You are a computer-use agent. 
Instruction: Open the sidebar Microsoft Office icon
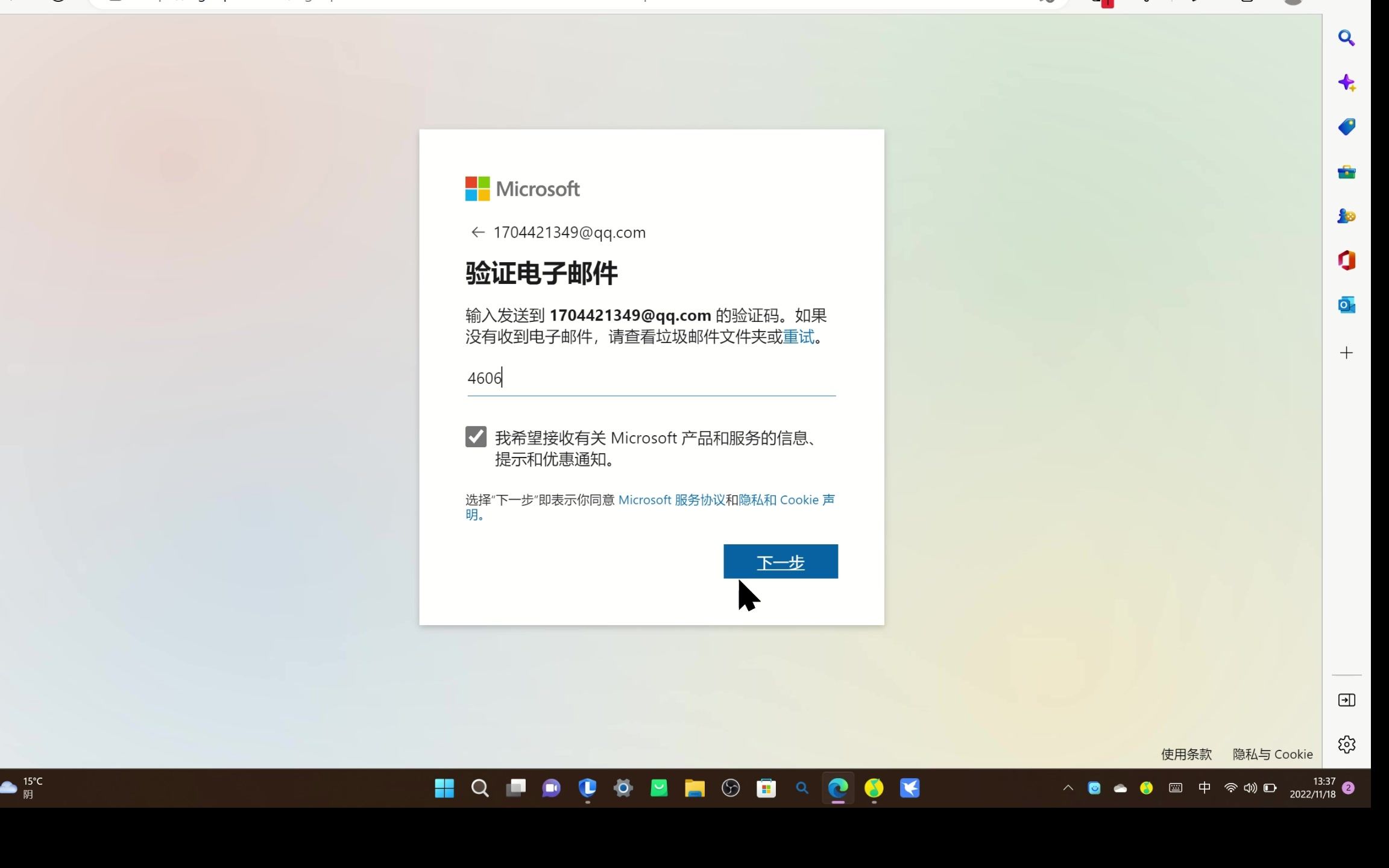pos(1346,260)
